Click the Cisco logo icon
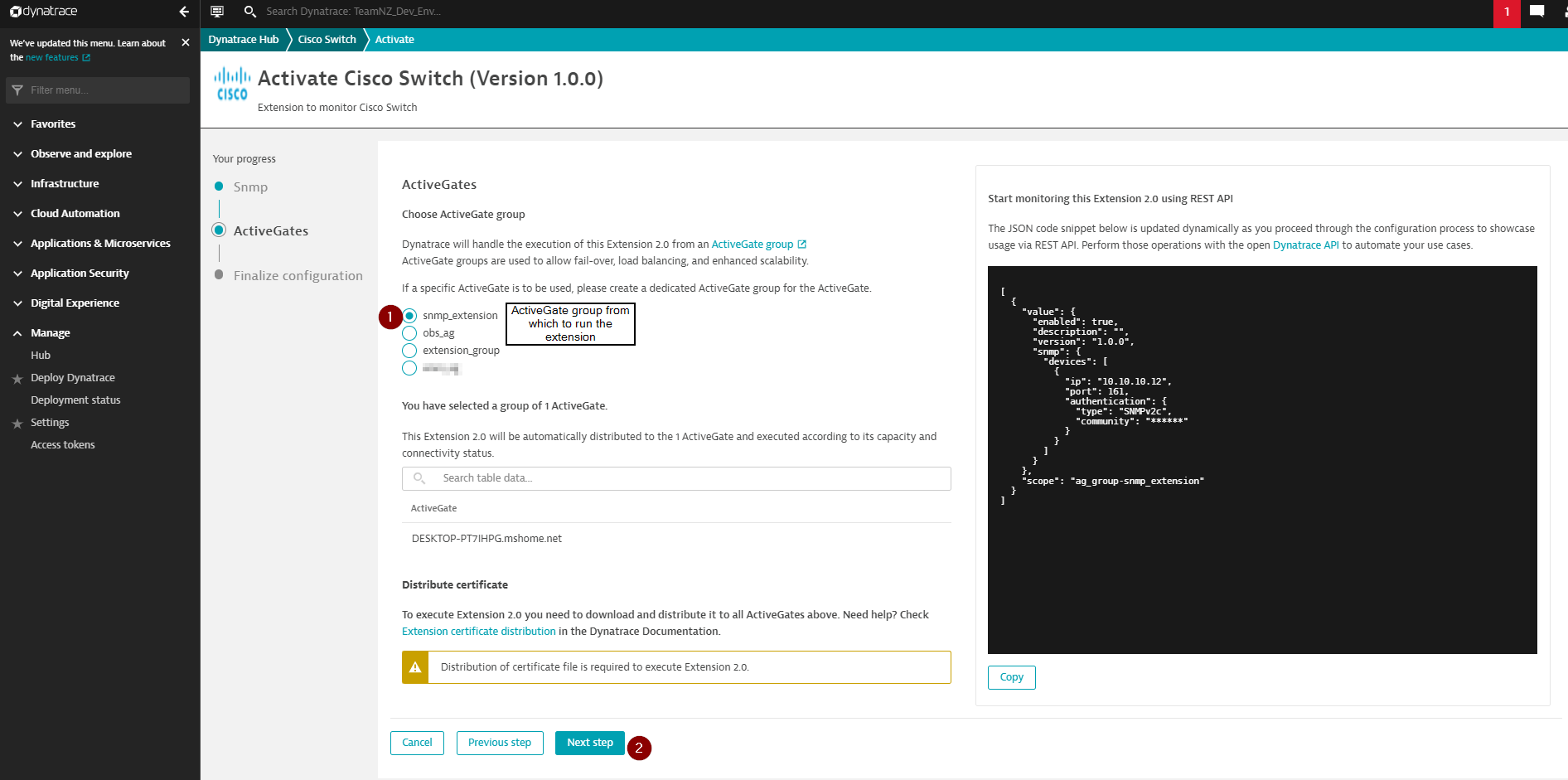The image size is (1568, 780). pyautogui.click(x=232, y=84)
